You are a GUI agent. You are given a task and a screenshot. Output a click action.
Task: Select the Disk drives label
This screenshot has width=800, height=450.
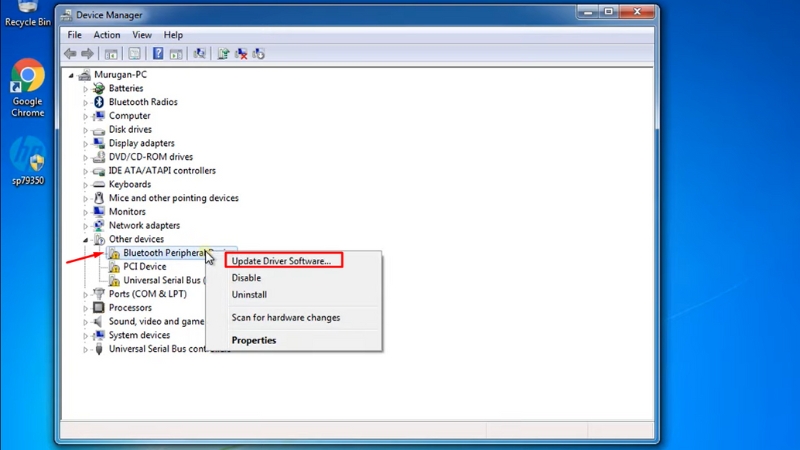130,130
